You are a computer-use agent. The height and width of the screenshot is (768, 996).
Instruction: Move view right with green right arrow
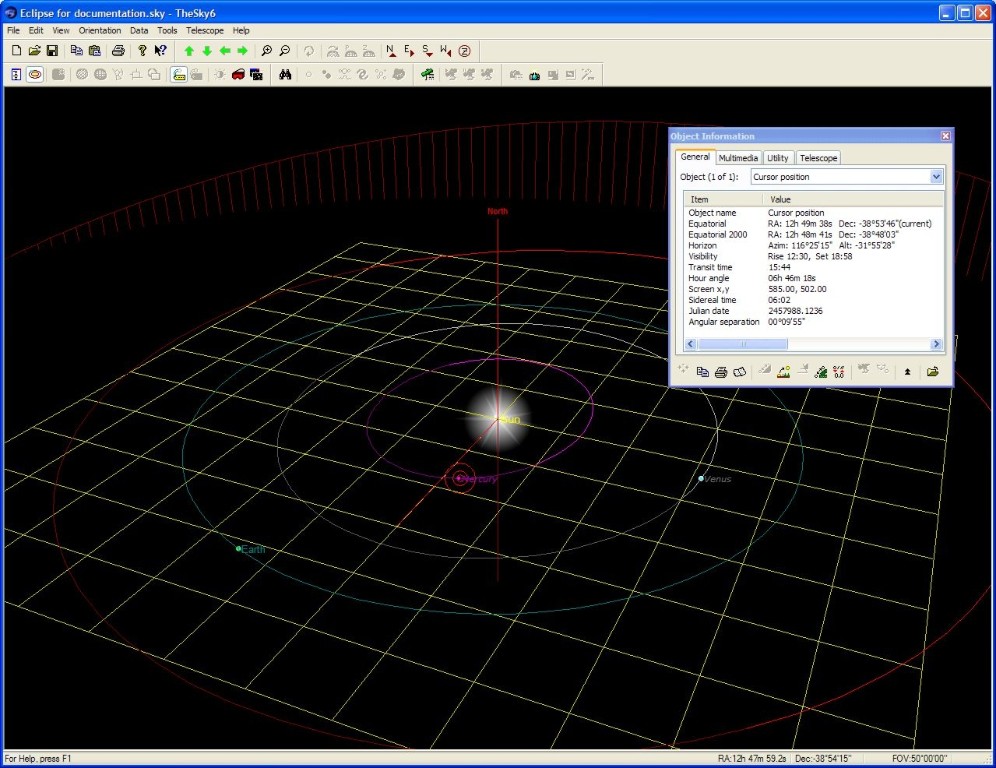[243, 51]
